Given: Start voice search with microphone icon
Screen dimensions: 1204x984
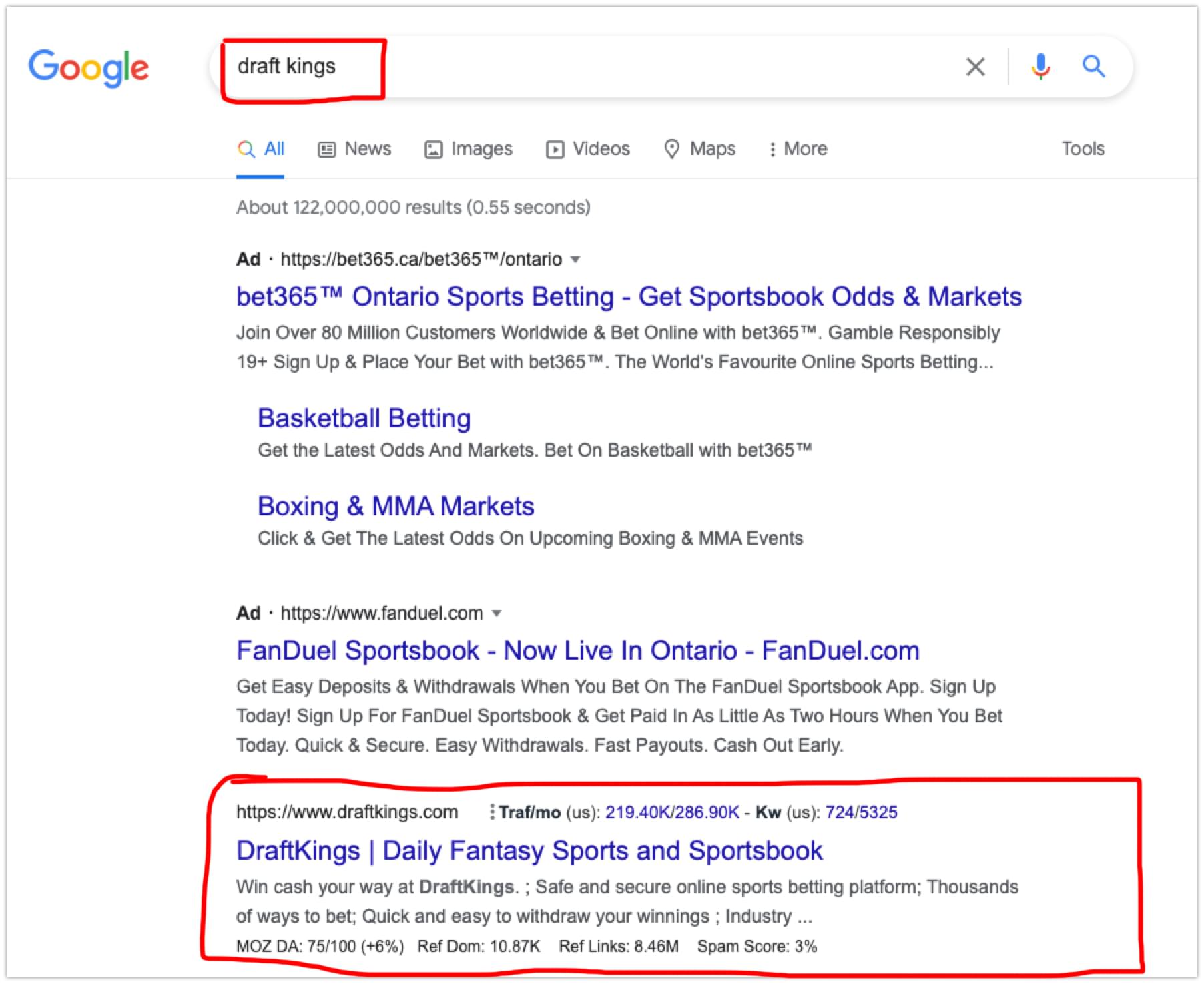Looking at the screenshot, I should [1040, 67].
